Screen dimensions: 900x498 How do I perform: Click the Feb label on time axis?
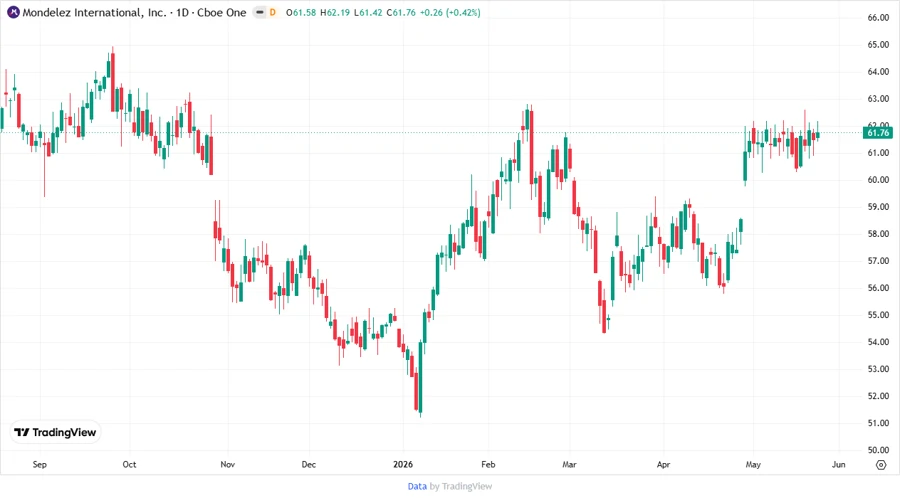(x=488, y=465)
